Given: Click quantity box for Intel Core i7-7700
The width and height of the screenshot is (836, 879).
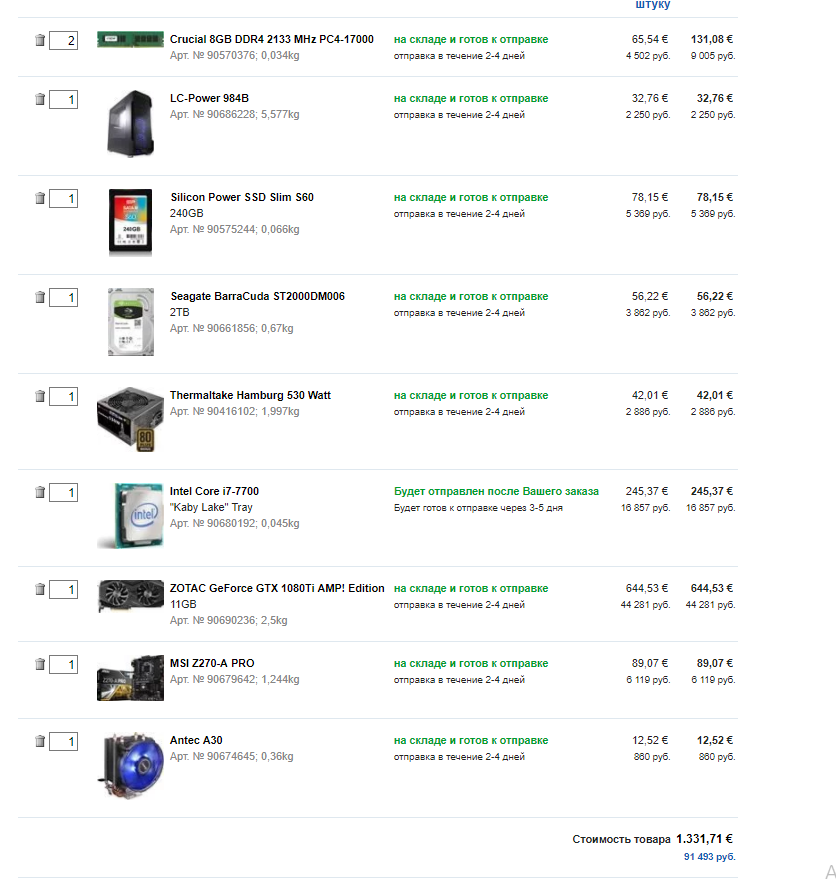Looking at the screenshot, I should (x=64, y=493).
